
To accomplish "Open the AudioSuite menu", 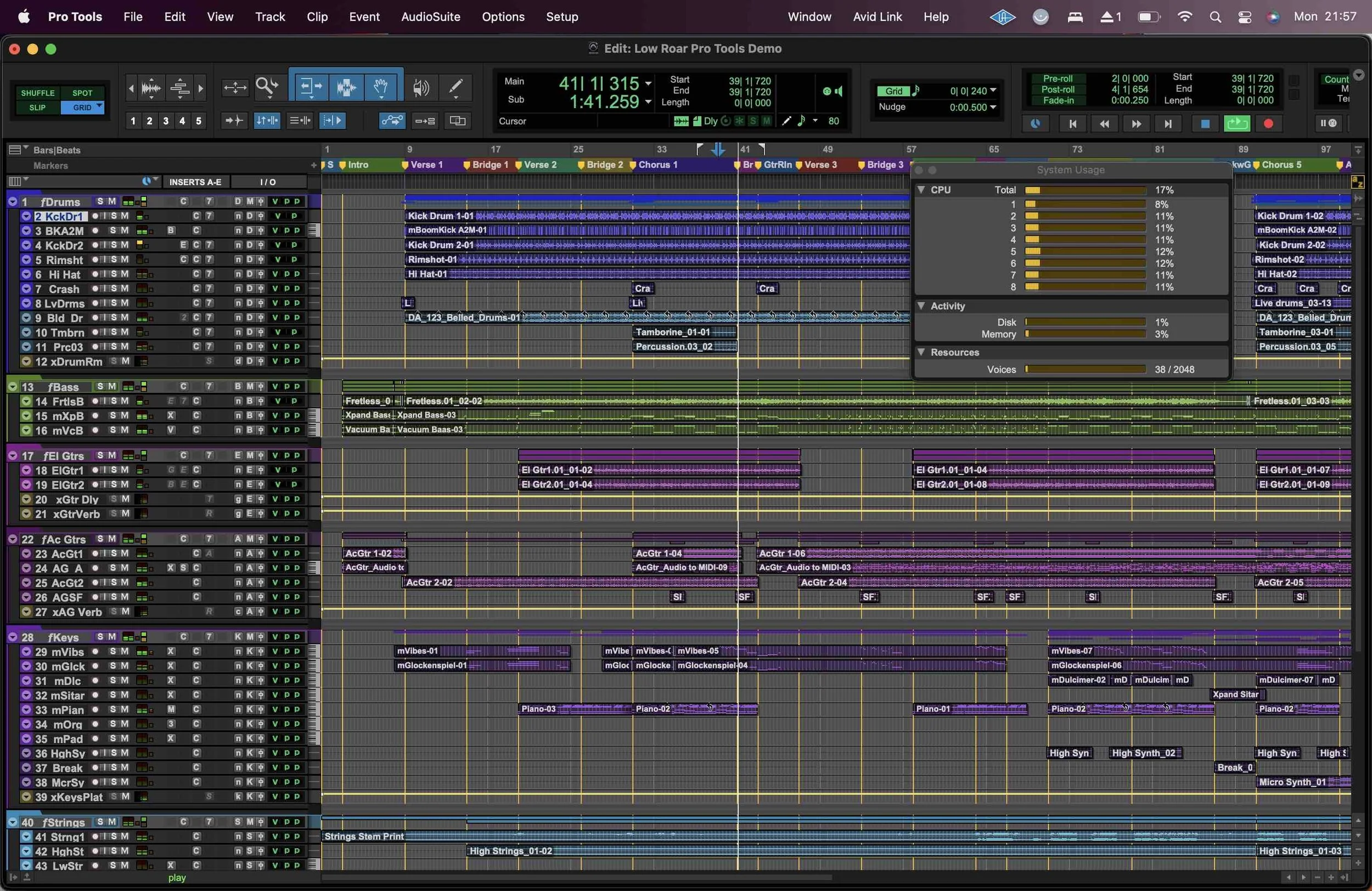I will coord(430,16).
